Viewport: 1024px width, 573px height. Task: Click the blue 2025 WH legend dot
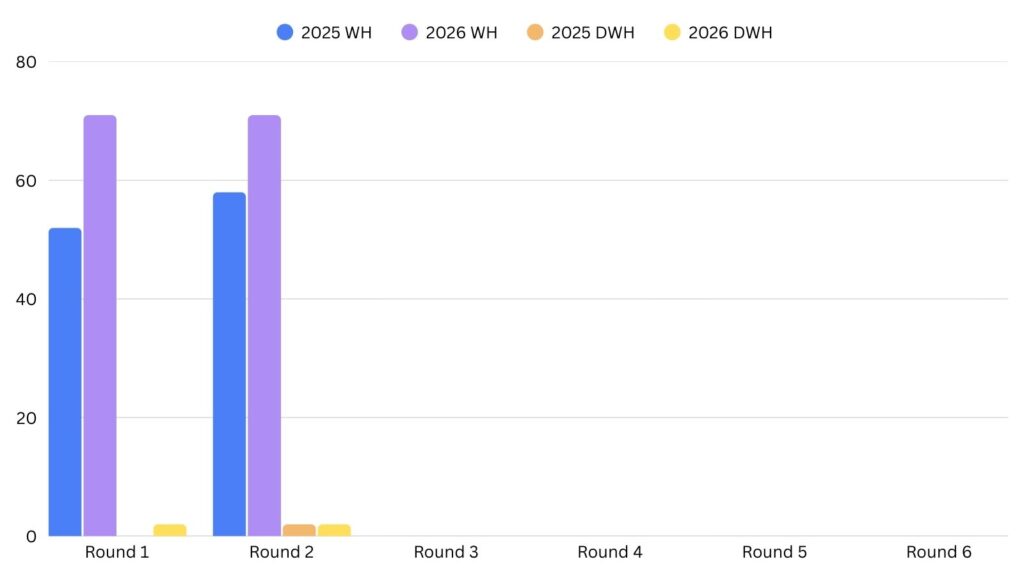click(x=285, y=32)
